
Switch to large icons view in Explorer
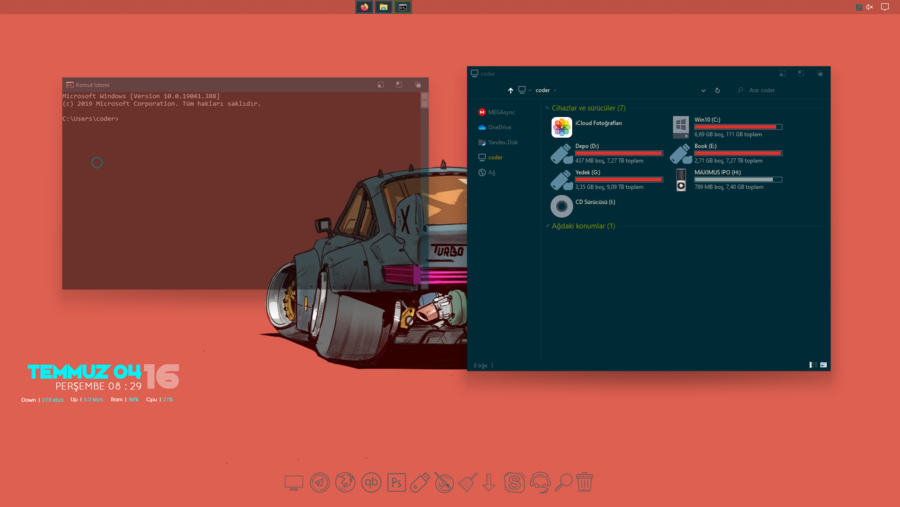click(824, 365)
